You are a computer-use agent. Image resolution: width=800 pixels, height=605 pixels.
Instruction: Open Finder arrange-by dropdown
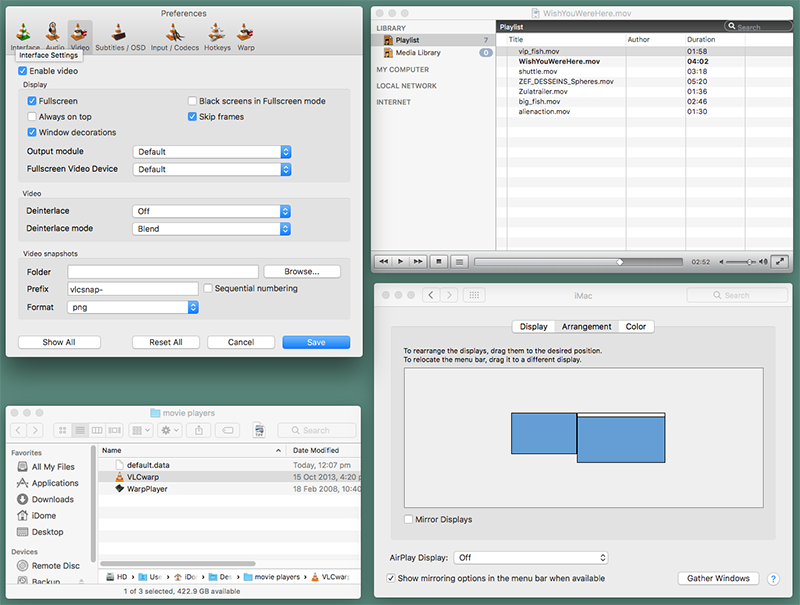(x=140, y=430)
